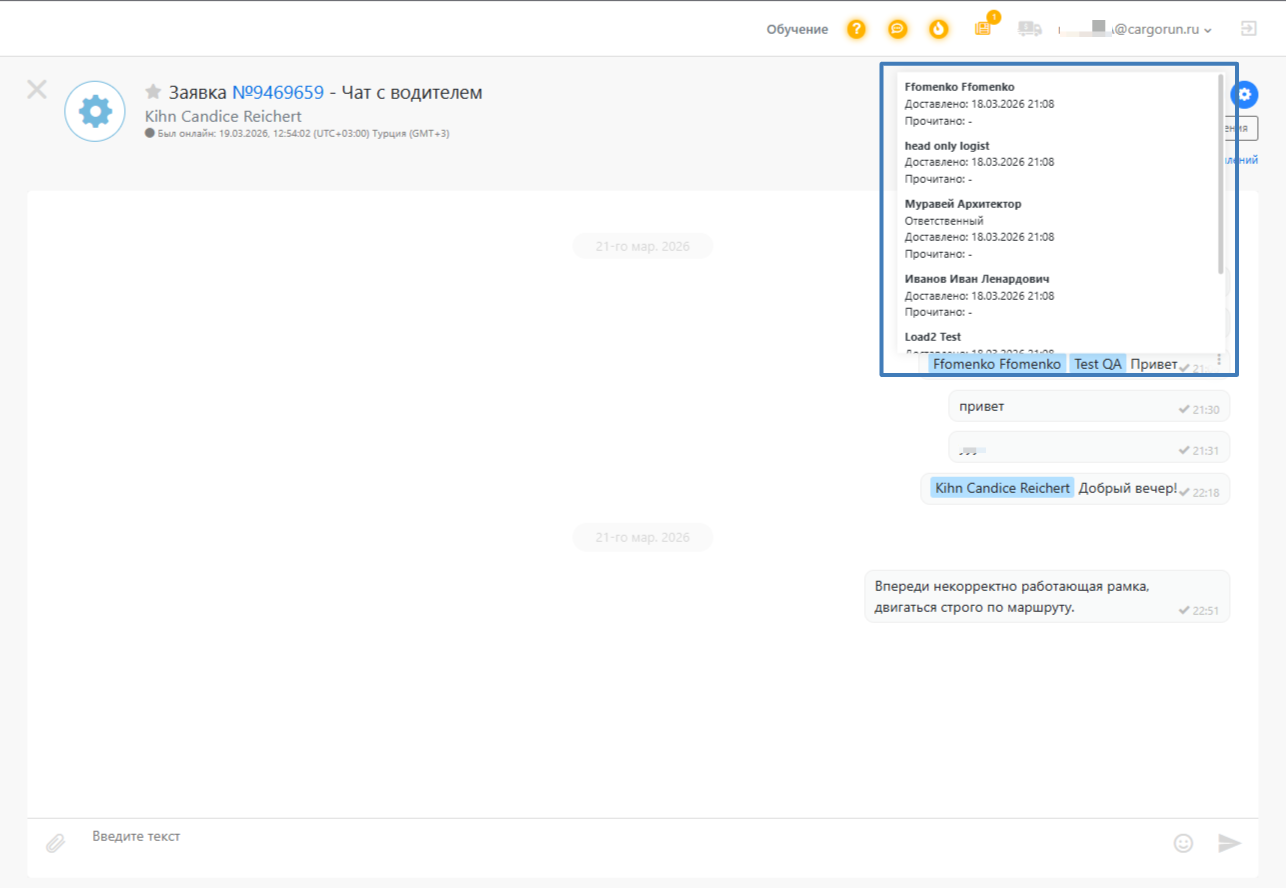Click driver name under the Заявка title
The height and width of the screenshot is (888, 1286).
223,116
